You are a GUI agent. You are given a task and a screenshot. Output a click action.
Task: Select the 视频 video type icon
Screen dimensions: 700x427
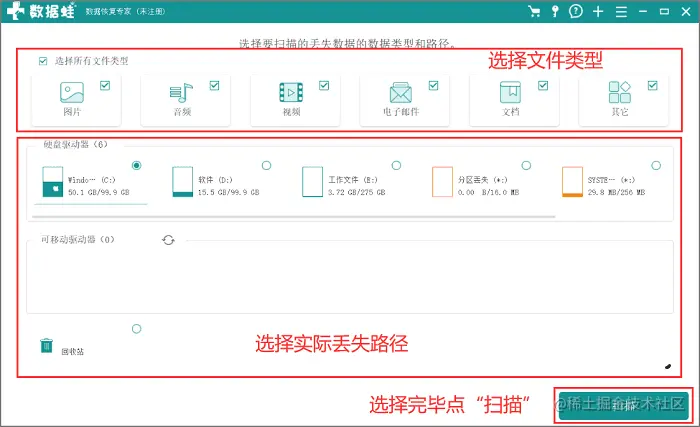291,92
